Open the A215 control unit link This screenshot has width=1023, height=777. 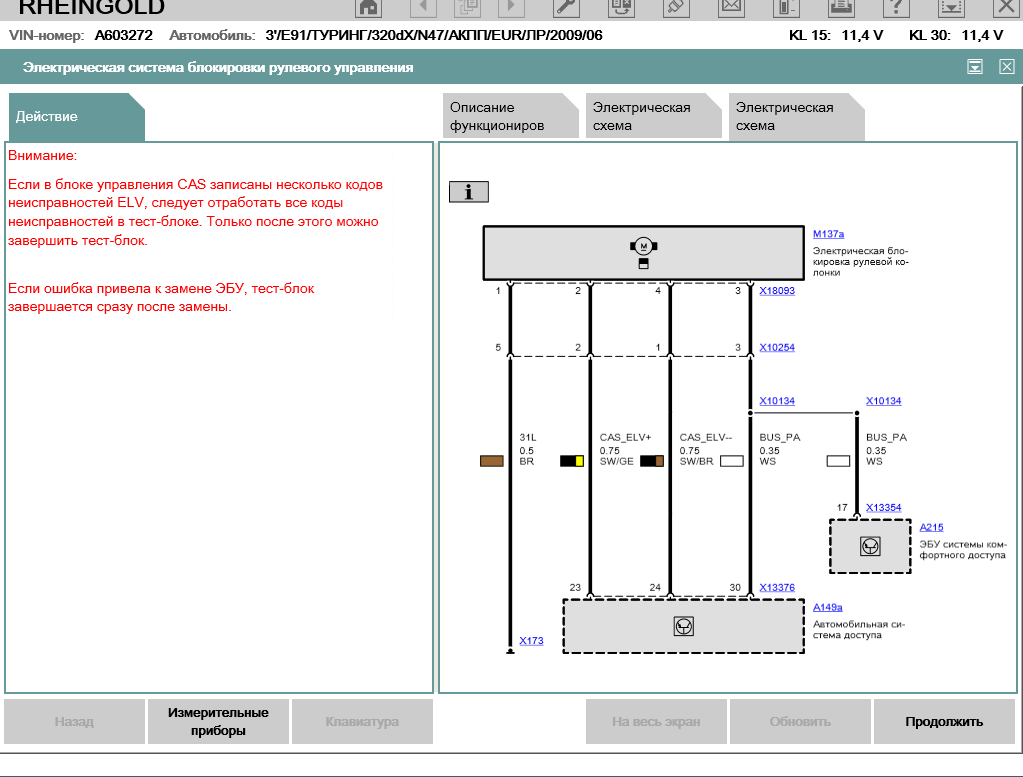pyautogui.click(x=931, y=527)
